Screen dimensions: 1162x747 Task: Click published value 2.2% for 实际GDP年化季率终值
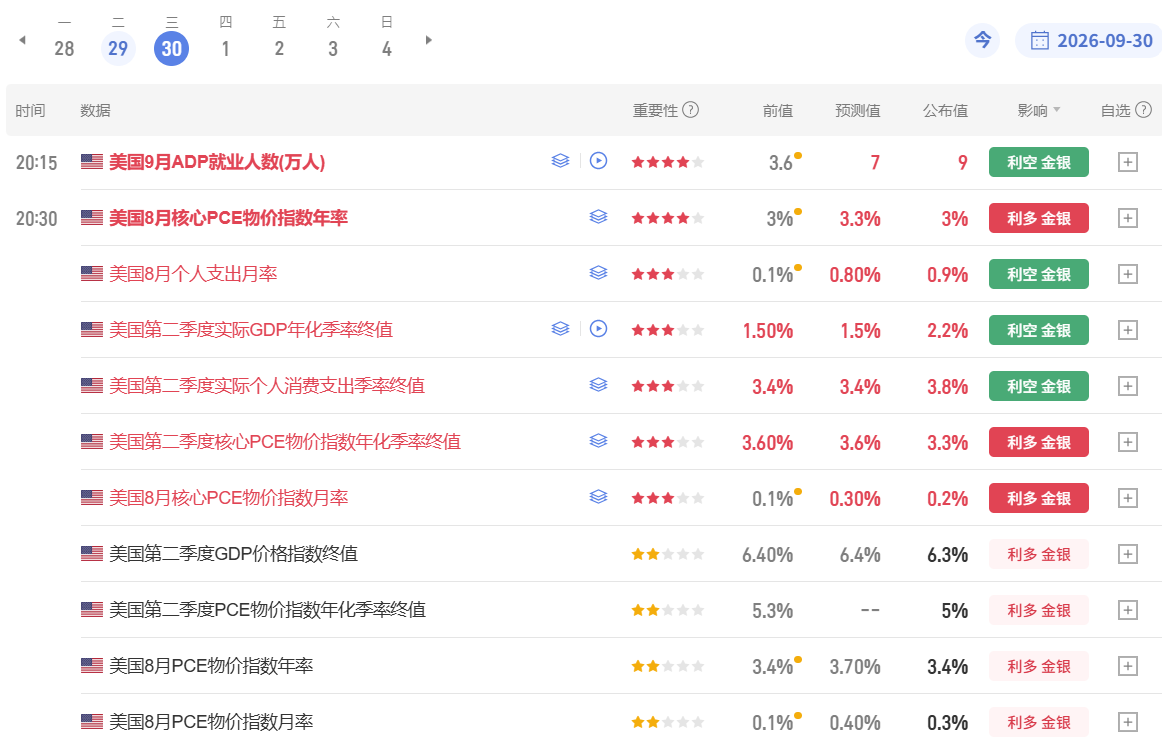[947, 331]
